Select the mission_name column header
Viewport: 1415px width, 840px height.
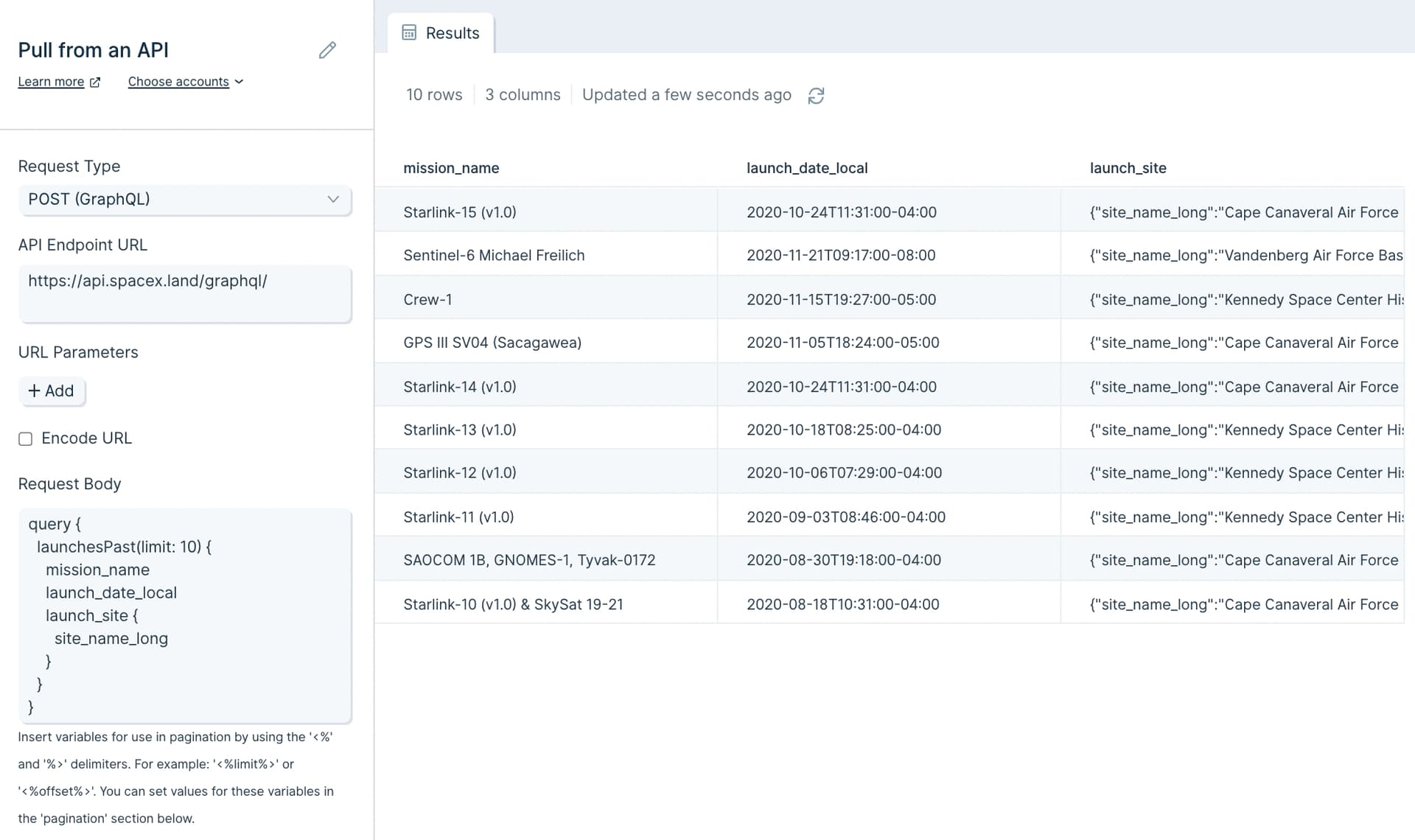tap(451, 168)
